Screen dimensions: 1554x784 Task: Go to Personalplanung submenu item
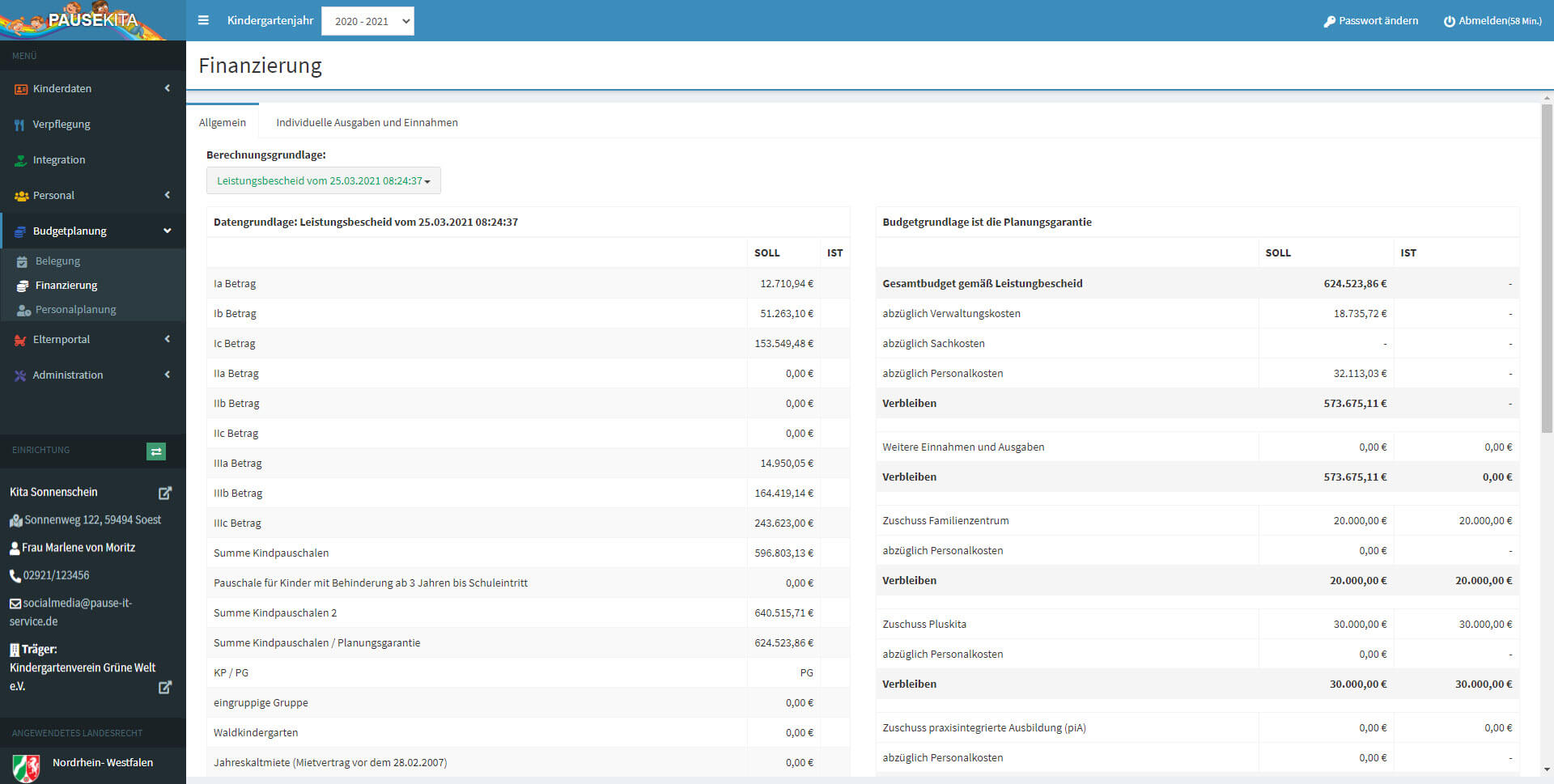point(75,310)
